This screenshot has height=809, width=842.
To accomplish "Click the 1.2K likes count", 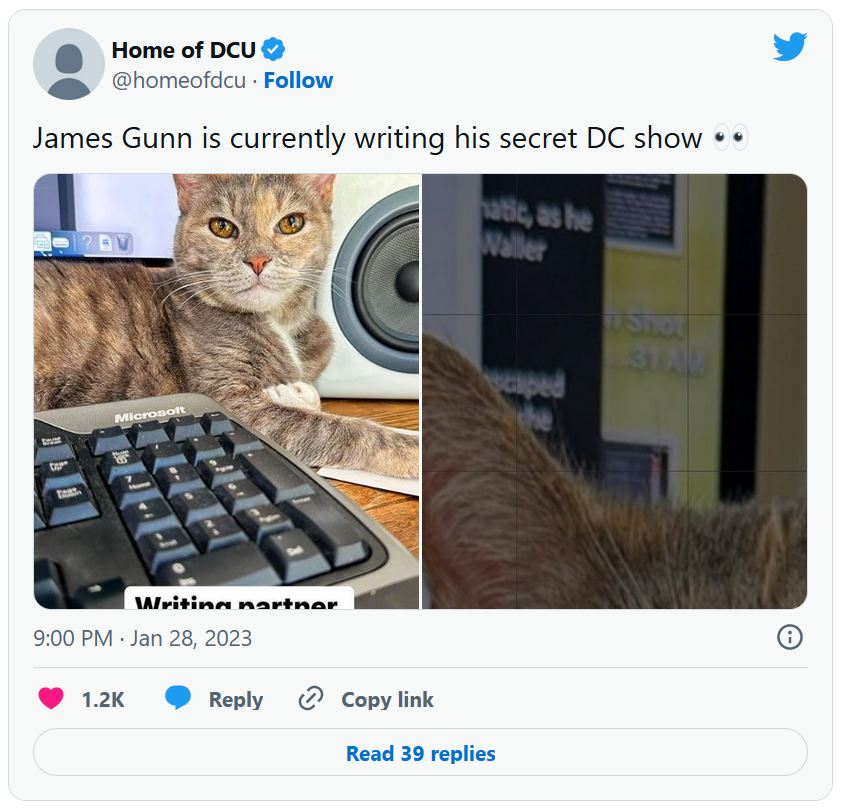I will click(x=103, y=699).
